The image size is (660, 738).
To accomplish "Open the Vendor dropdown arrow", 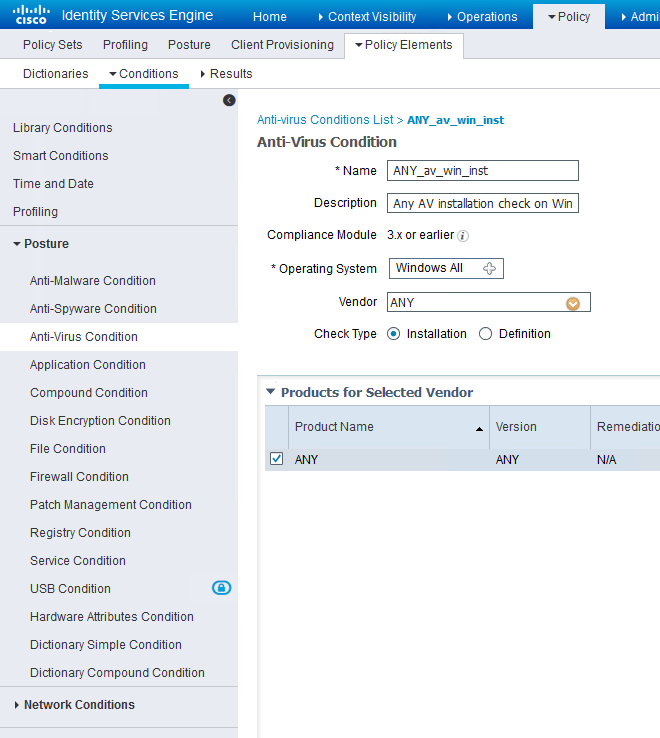I will [x=573, y=304].
